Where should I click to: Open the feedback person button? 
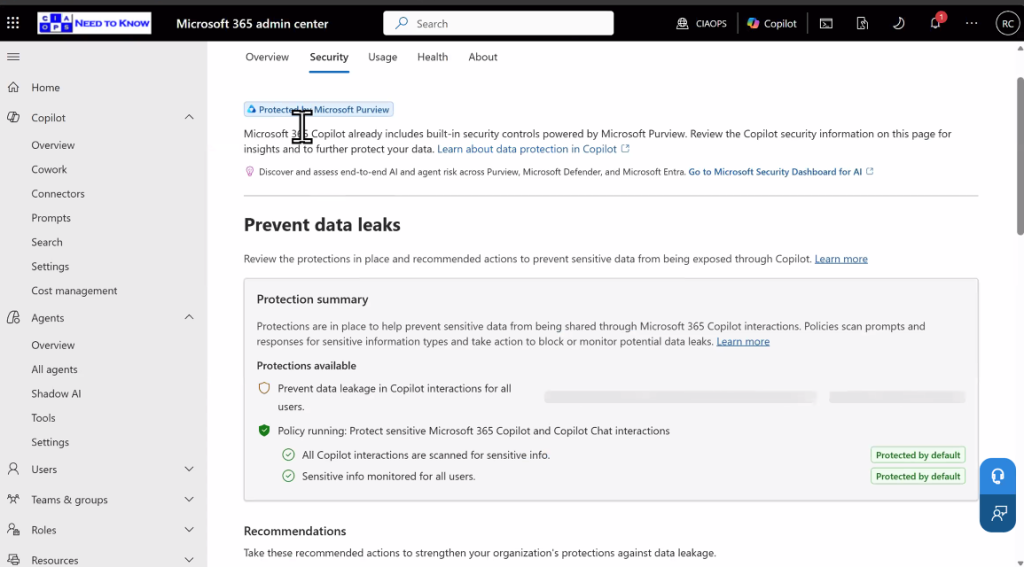click(997, 513)
